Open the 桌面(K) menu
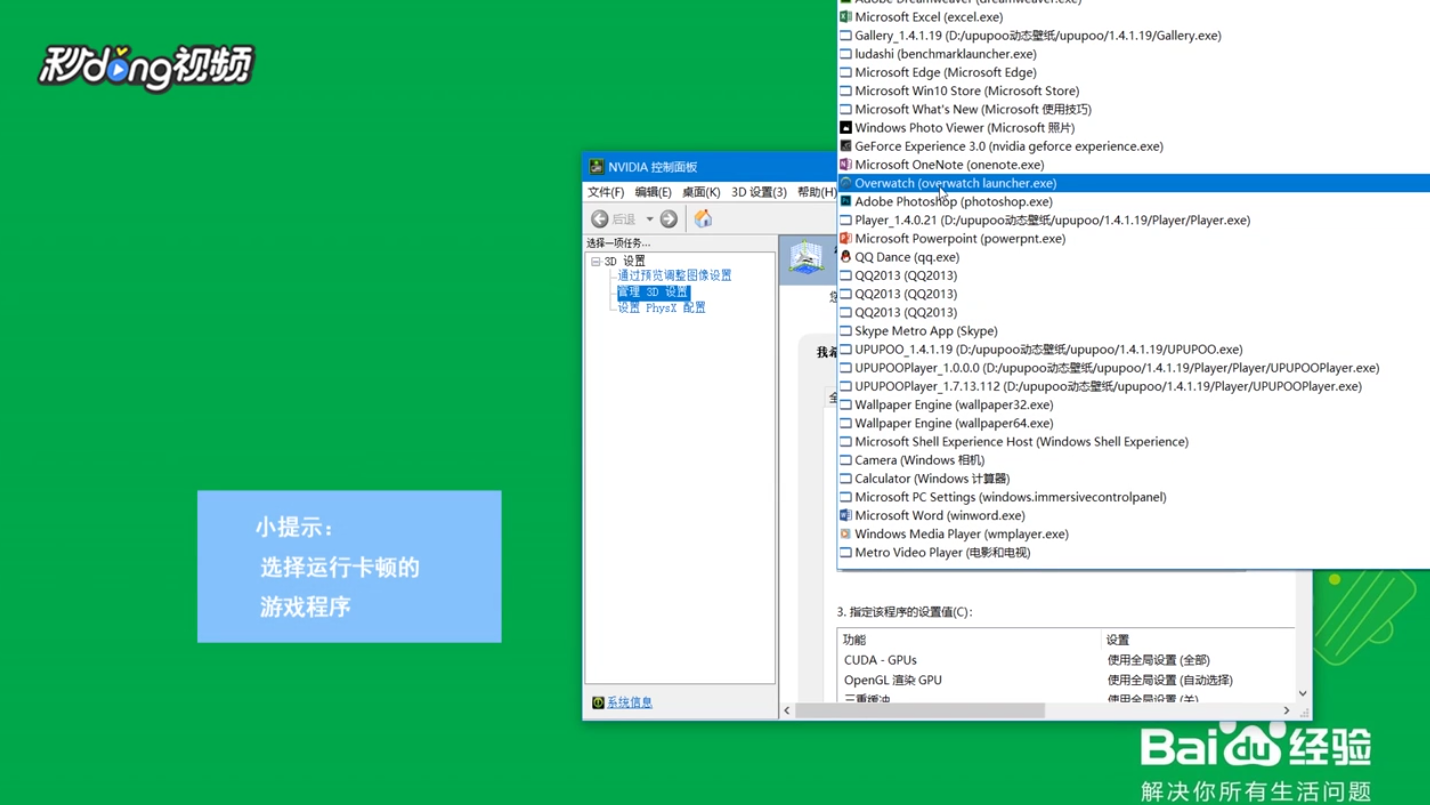Viewport: 1430px width, 805px height. coord(701,192)
